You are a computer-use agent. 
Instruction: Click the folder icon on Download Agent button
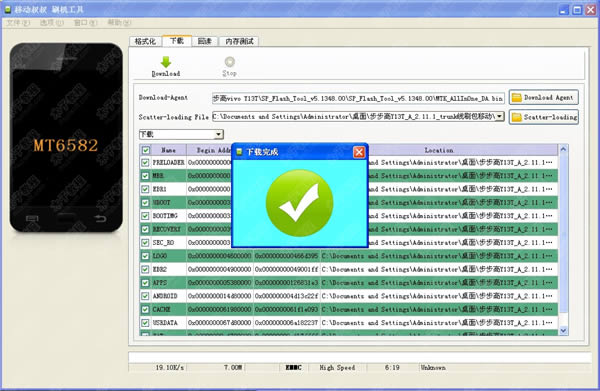point(517,98)
